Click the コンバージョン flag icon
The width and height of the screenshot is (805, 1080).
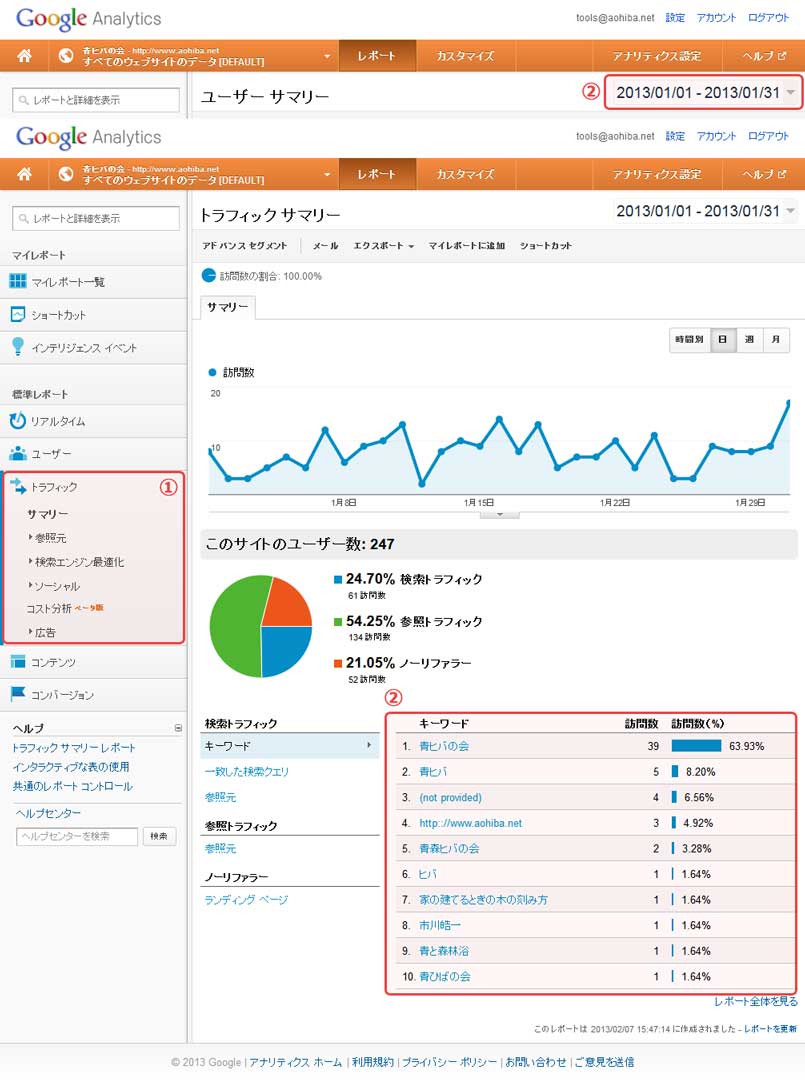point(18,694)
